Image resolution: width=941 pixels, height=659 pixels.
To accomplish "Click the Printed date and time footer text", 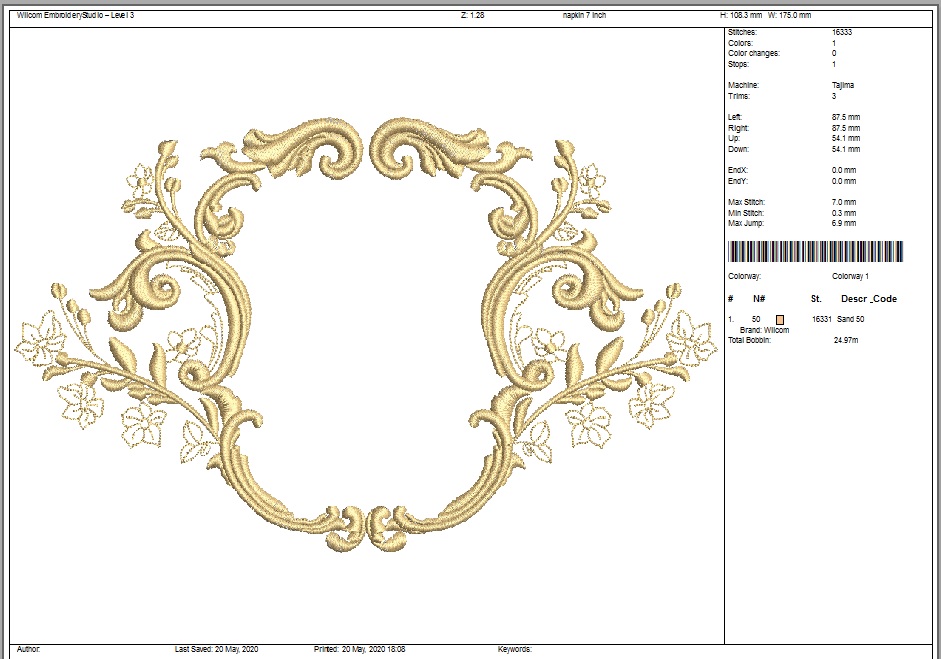I will [361, 650].
